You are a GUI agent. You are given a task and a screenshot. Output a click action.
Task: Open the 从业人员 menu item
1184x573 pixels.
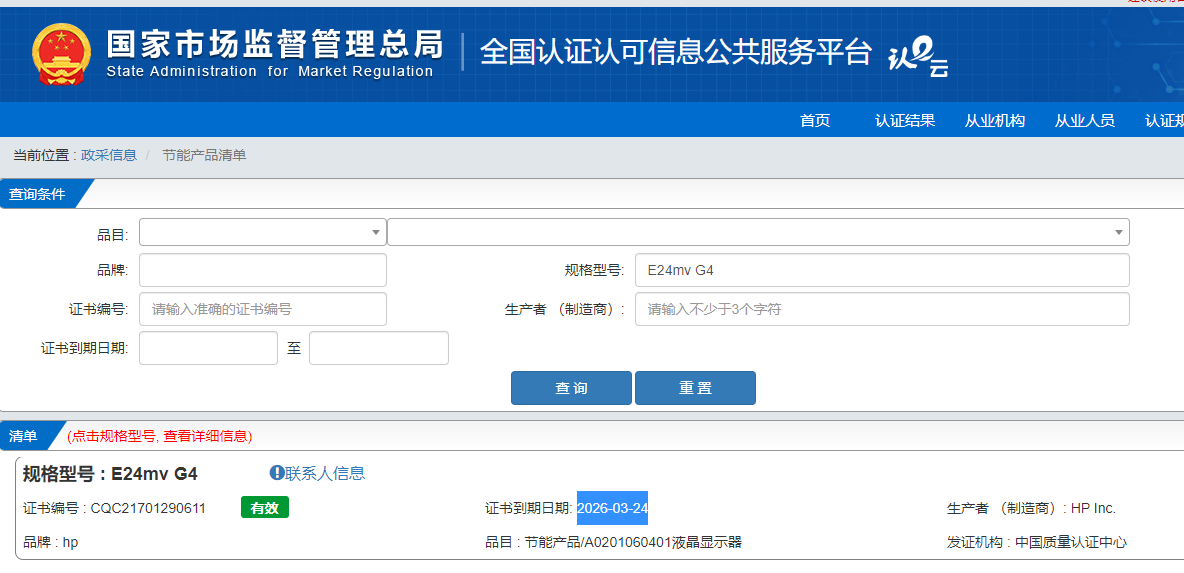(1084, 121)
